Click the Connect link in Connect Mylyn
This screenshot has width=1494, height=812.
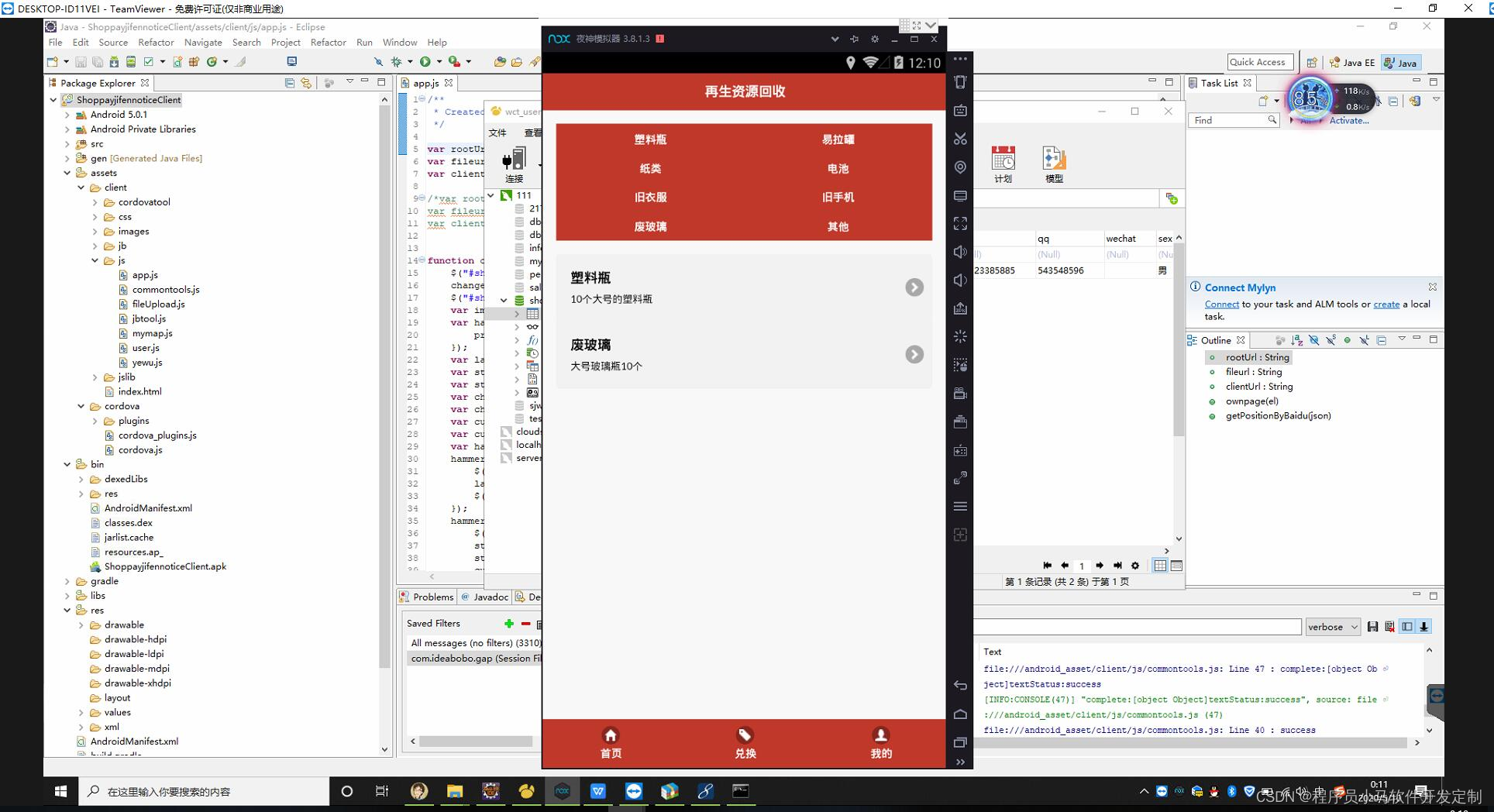pos(1221,304)
